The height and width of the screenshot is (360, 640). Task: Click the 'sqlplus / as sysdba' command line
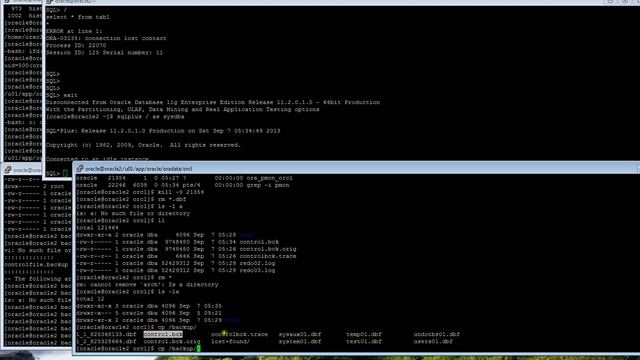click(x=115, y=117)
